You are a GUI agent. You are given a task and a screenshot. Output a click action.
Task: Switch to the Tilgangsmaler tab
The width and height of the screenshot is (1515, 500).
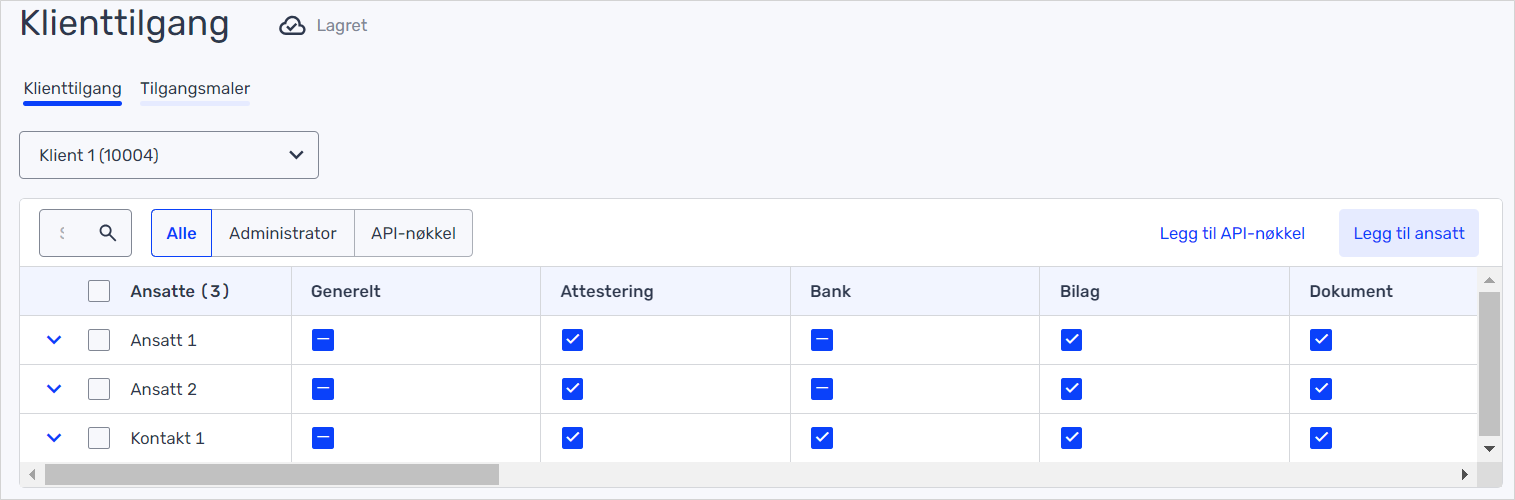coord(195,89)
